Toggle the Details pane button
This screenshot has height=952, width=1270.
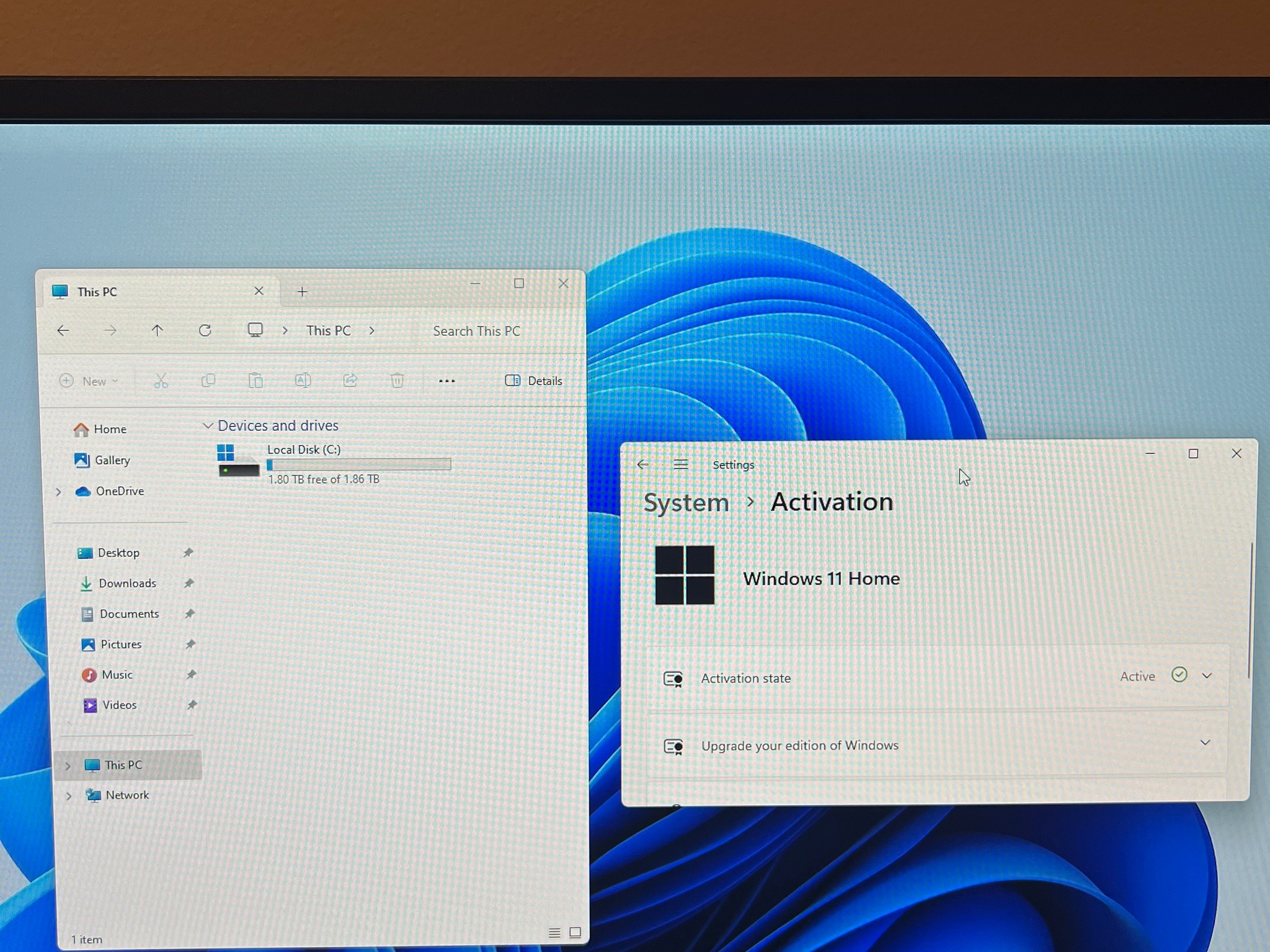(x=534, y=381)
